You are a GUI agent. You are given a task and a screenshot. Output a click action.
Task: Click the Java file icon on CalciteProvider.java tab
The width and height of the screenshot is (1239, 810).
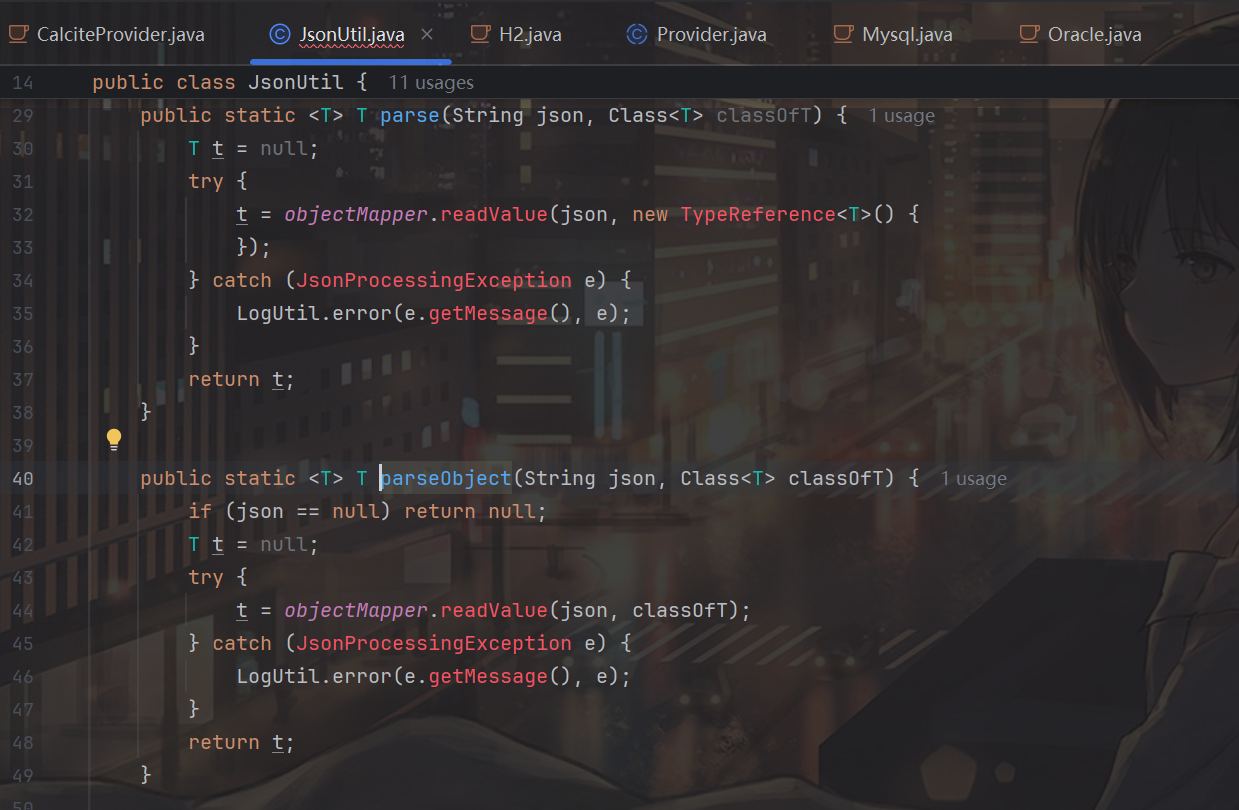coord(18,35)
